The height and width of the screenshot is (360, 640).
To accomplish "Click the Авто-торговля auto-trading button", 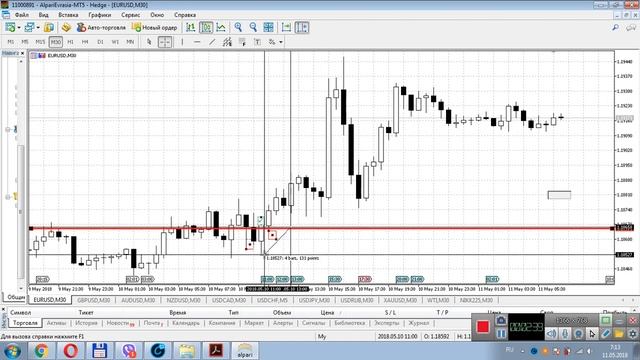I will click(101, 27).
